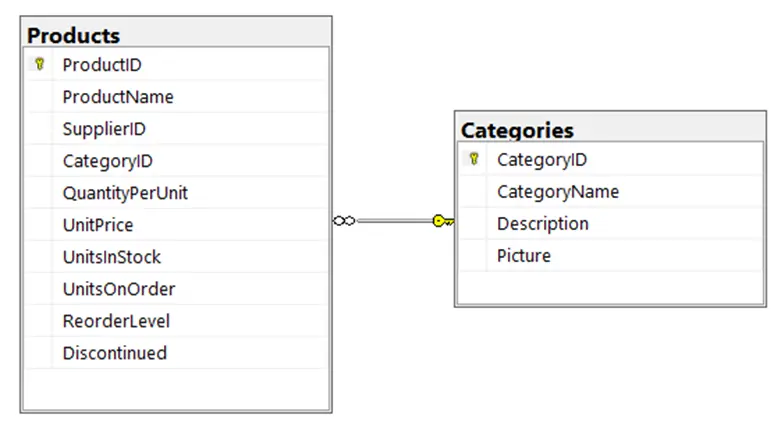Image resolution: width=781 pixels, height=422 pixels.
Task: Click the CategoryID primary key icon in Categories
Action: [x=474, y=159]
